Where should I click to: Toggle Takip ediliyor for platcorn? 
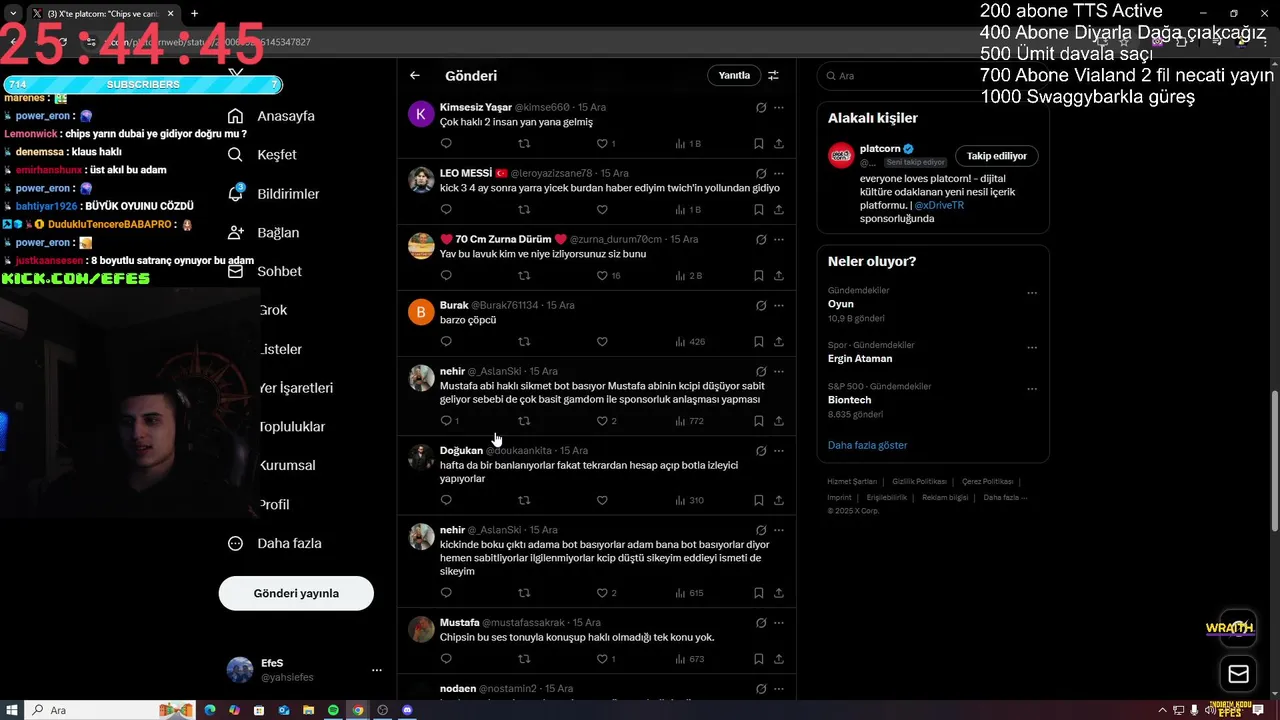(x=997, y=156)
